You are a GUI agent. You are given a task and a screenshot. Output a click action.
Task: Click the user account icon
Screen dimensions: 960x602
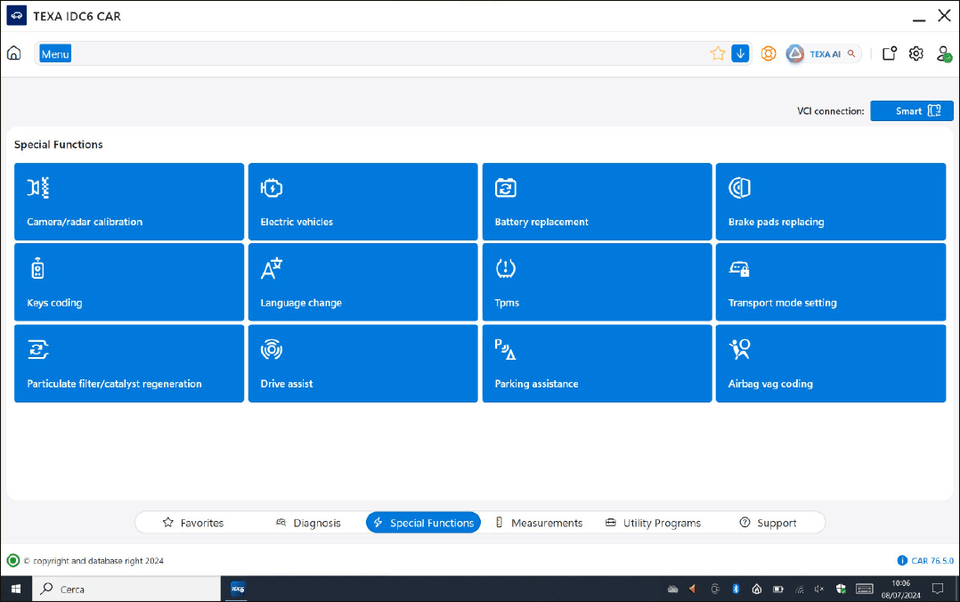click(x=943, y=54)
